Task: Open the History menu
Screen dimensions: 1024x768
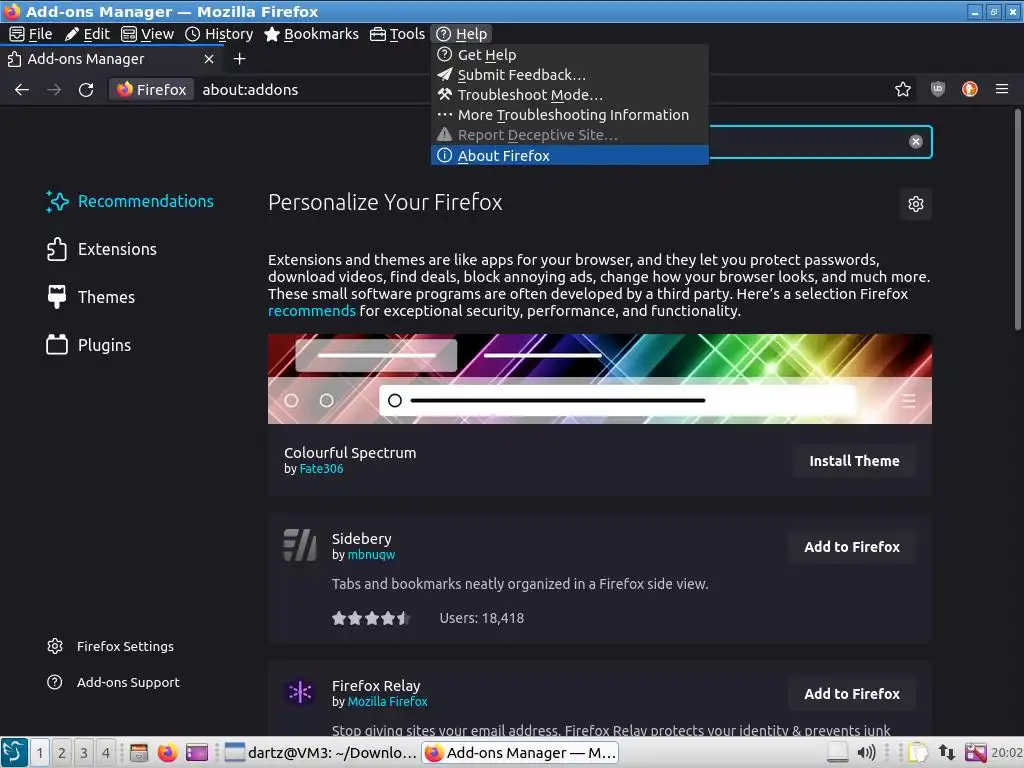Action: 219,34
